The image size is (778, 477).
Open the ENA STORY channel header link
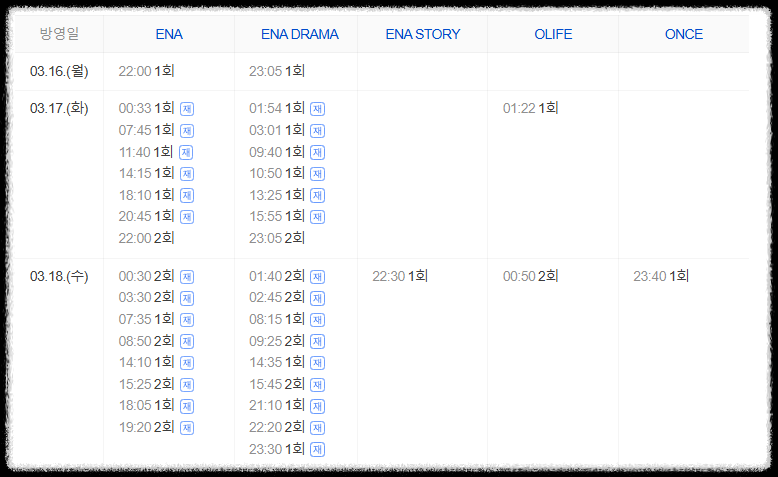pyautogui.click(x=423, y=34)
